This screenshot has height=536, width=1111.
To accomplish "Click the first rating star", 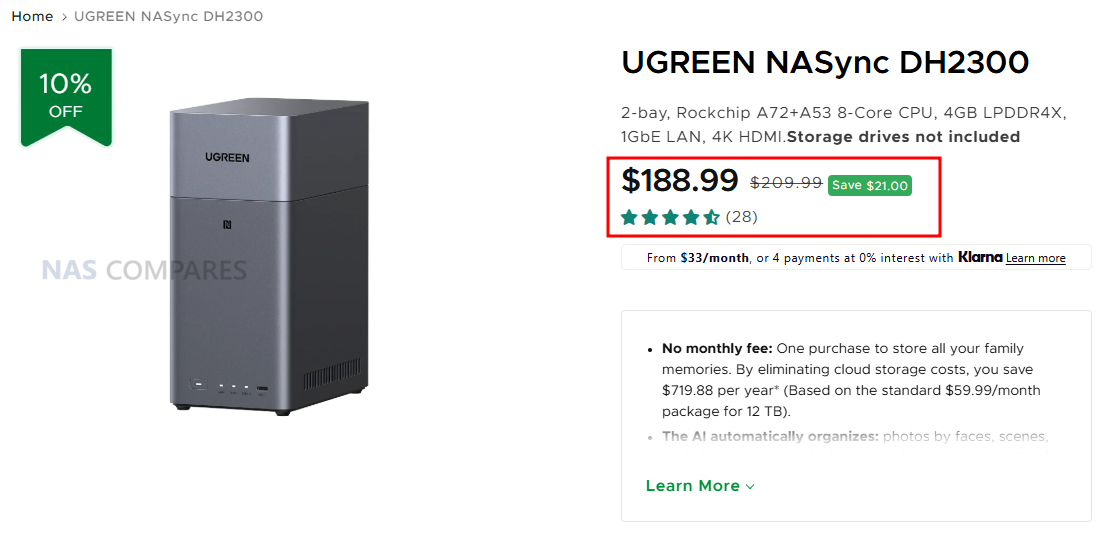I will 630,217.
